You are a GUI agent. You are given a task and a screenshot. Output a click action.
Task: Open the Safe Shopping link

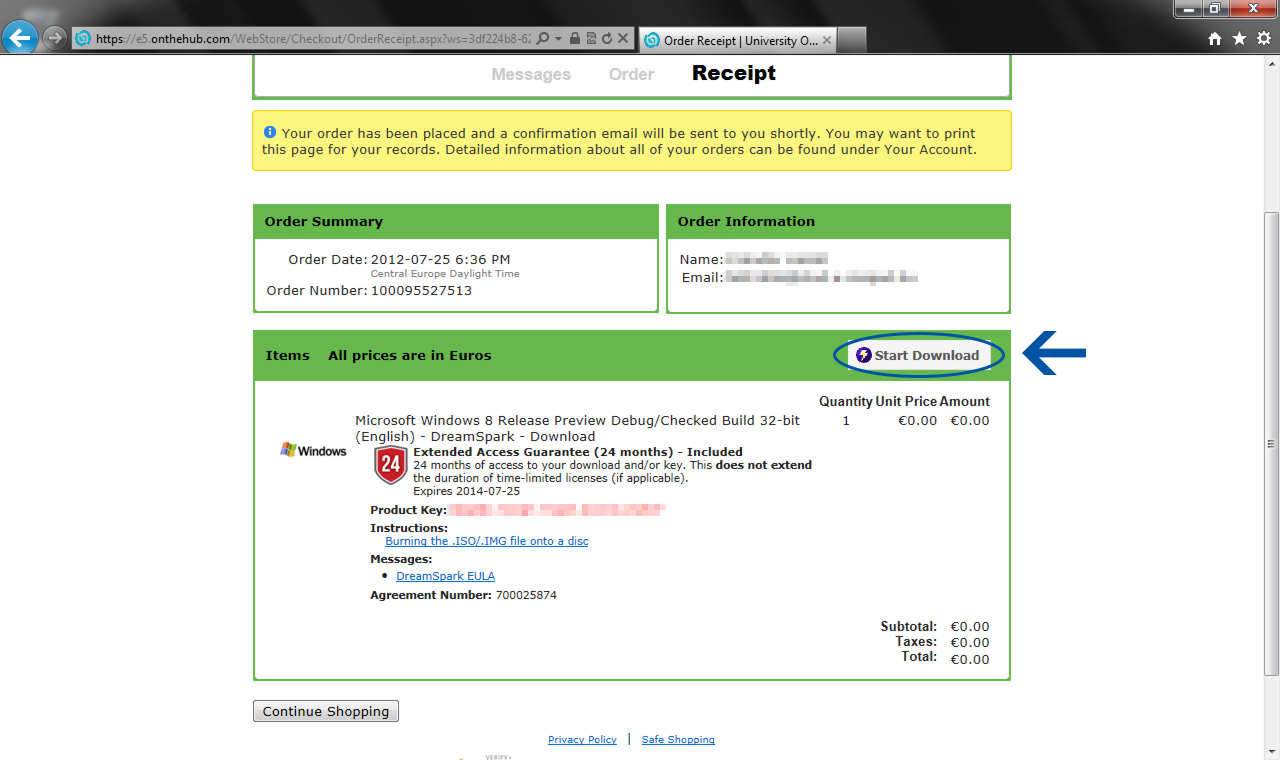pos(678,740)
